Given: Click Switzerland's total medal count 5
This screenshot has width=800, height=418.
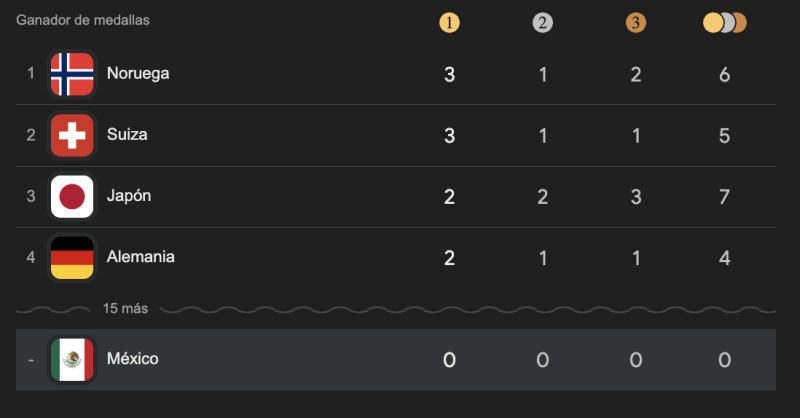Looking at the screenshot, I should click(725, 135).
